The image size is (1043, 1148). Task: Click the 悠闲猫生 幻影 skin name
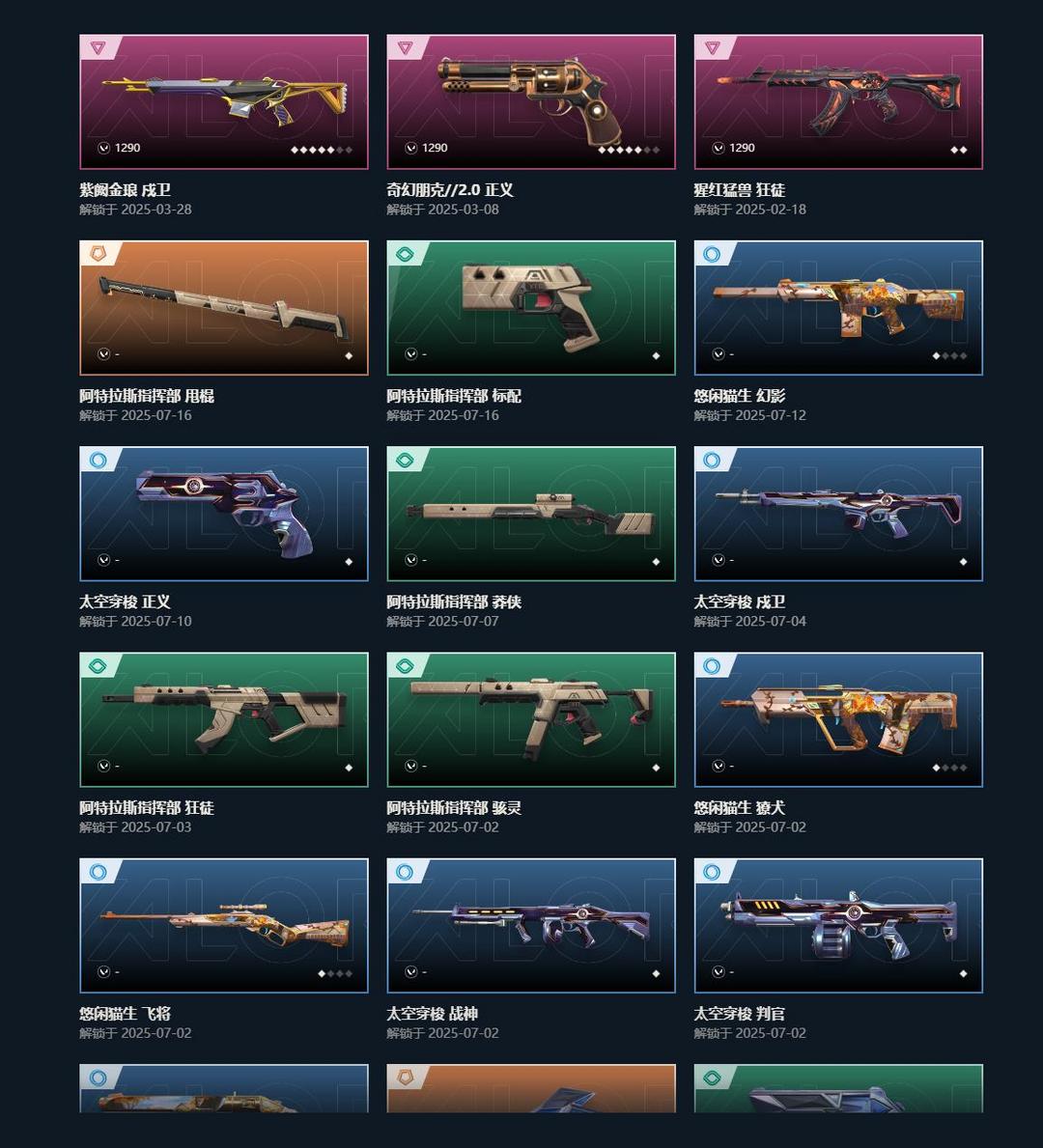739,396
